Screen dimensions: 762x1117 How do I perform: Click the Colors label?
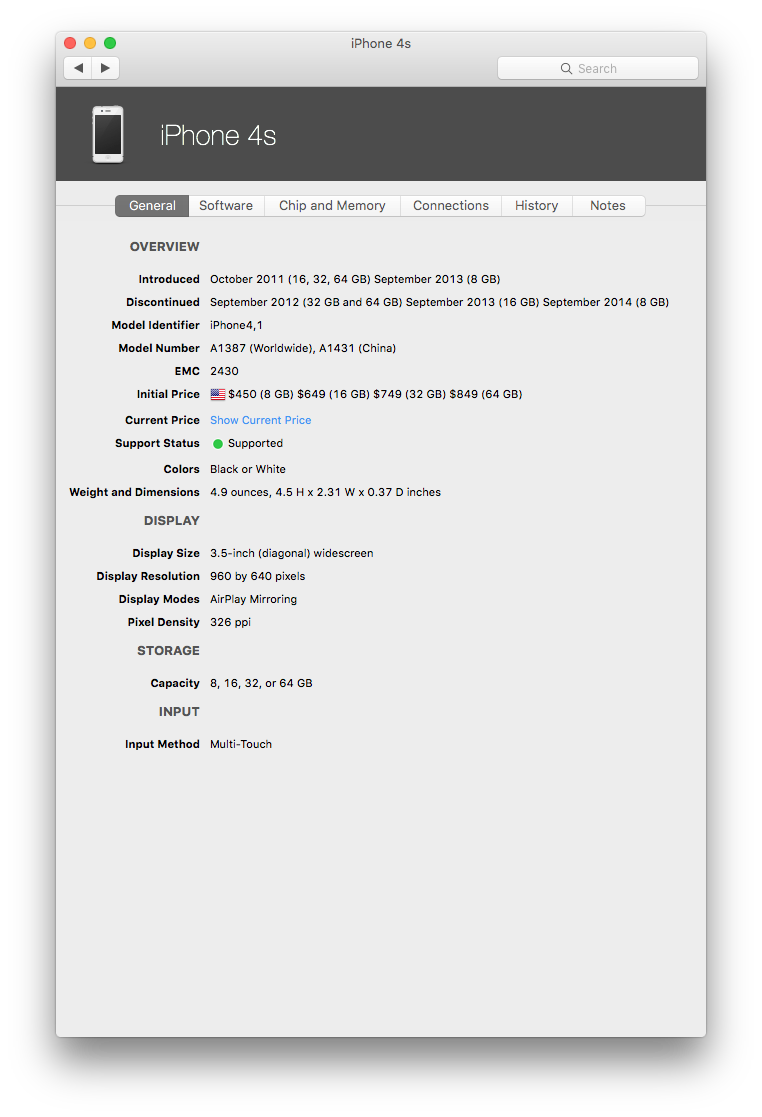(x=182, y=469)
